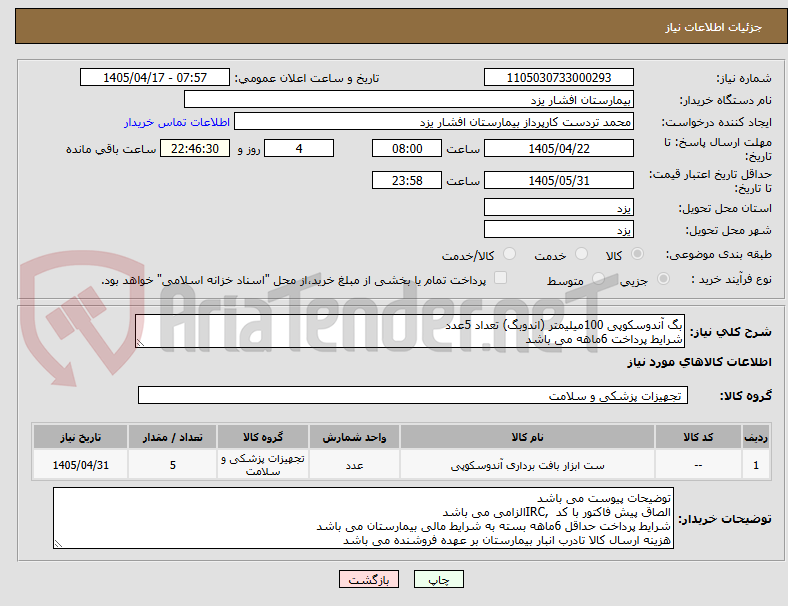Click the delivery province field یزد
The width and height of the screenshot is (788, 606).
[558, 207]
